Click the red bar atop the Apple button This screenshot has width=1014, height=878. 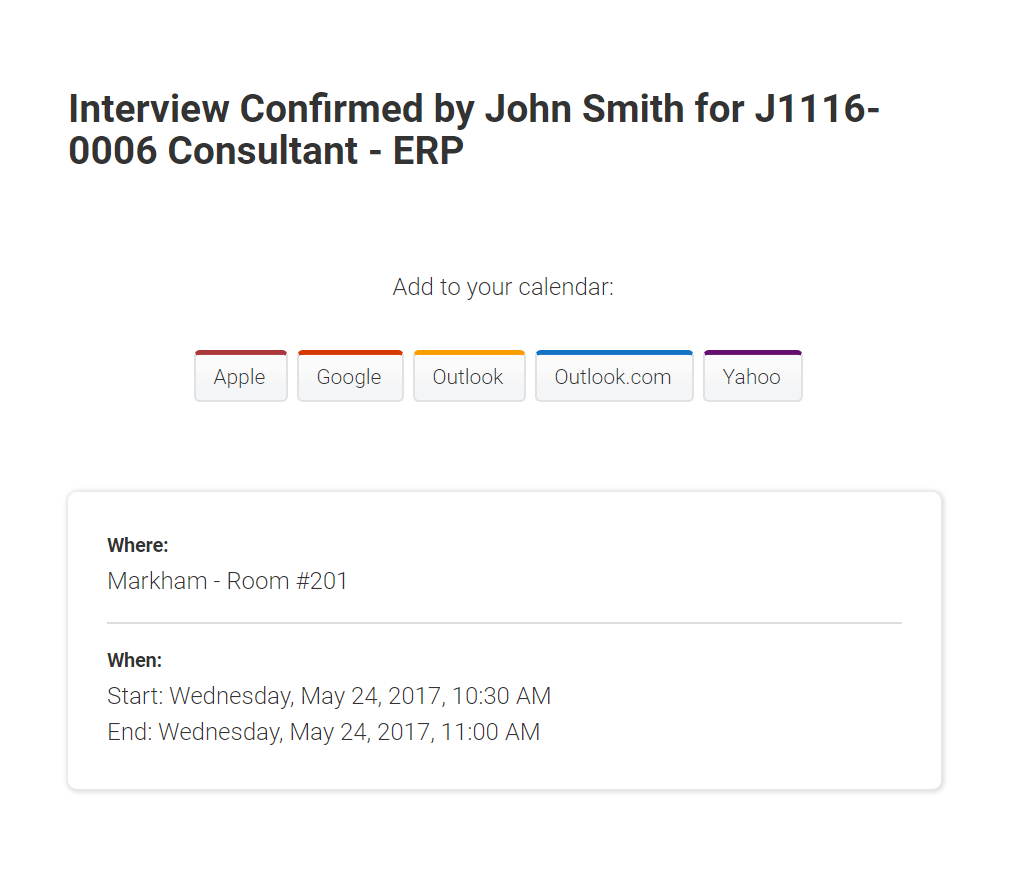pos(241,352)
